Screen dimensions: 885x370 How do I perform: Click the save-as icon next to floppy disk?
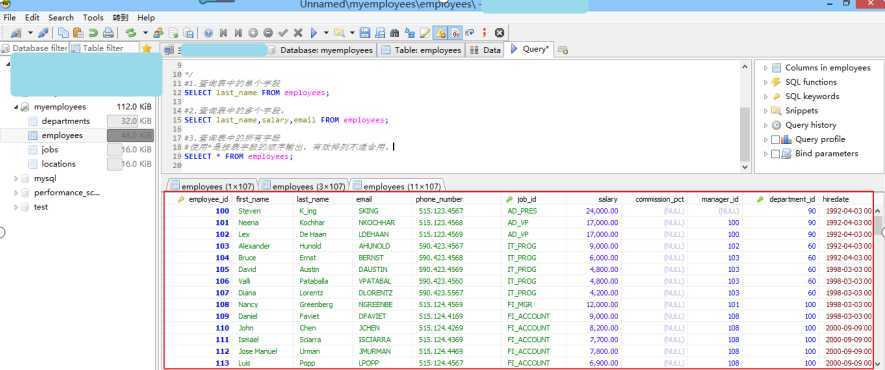coord(380,33)
